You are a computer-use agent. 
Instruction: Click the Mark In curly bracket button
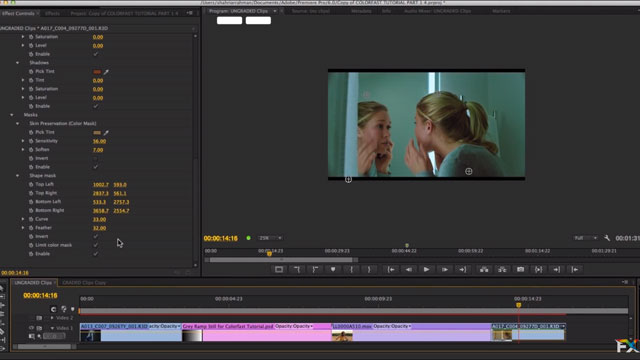pyautogui.click(x=351, y=269)
